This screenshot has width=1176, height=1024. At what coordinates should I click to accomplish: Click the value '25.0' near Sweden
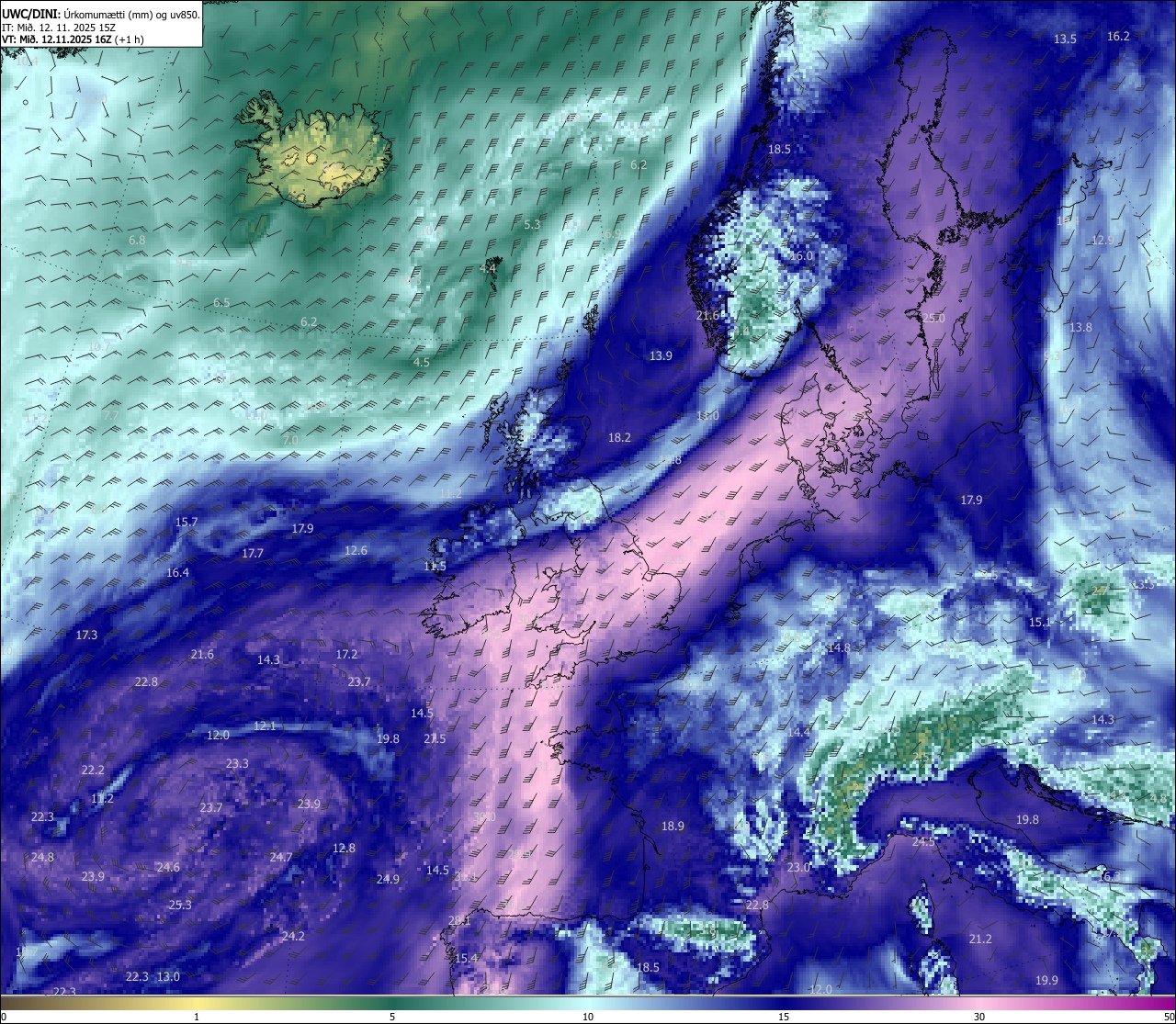click(x=933, y=319)
